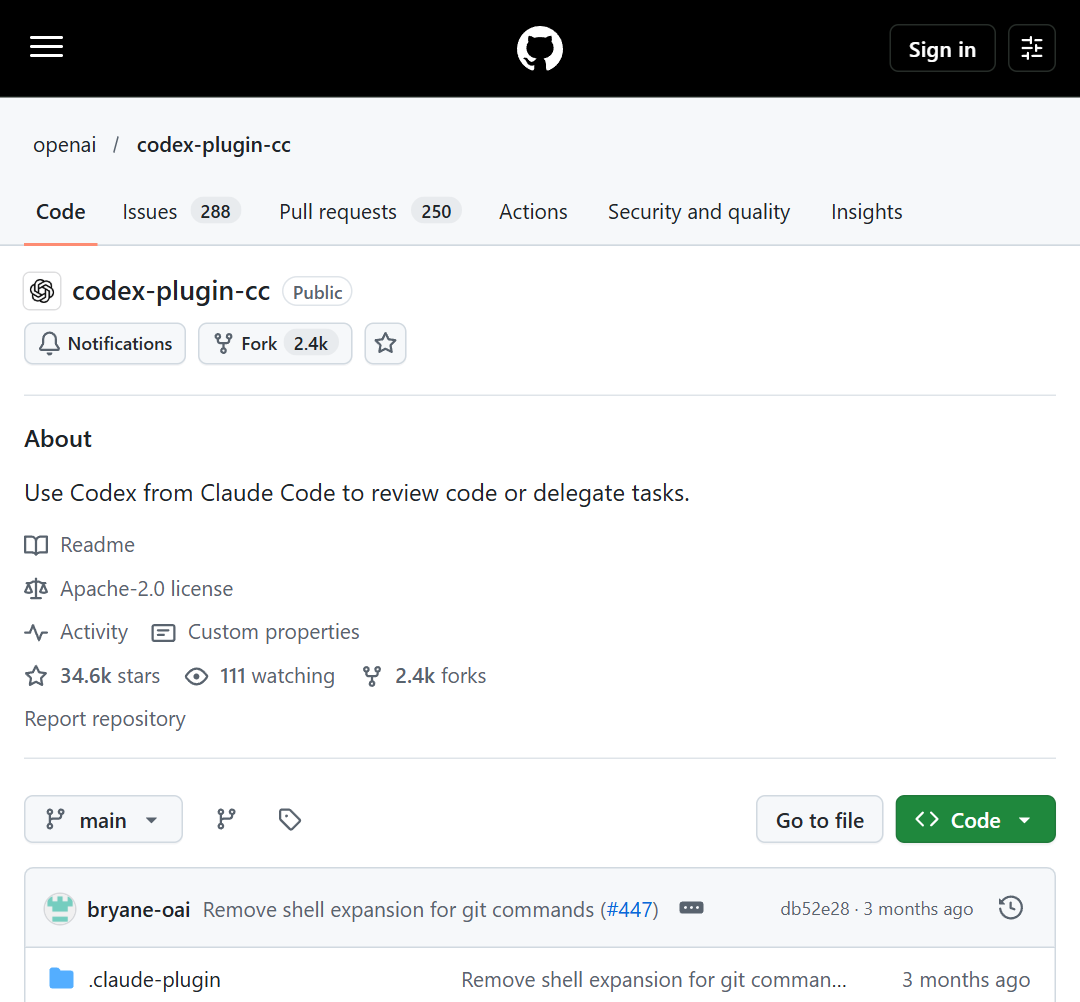
Task: Select the Code tab
Action: pyautogui.click(x=61, y=211)
